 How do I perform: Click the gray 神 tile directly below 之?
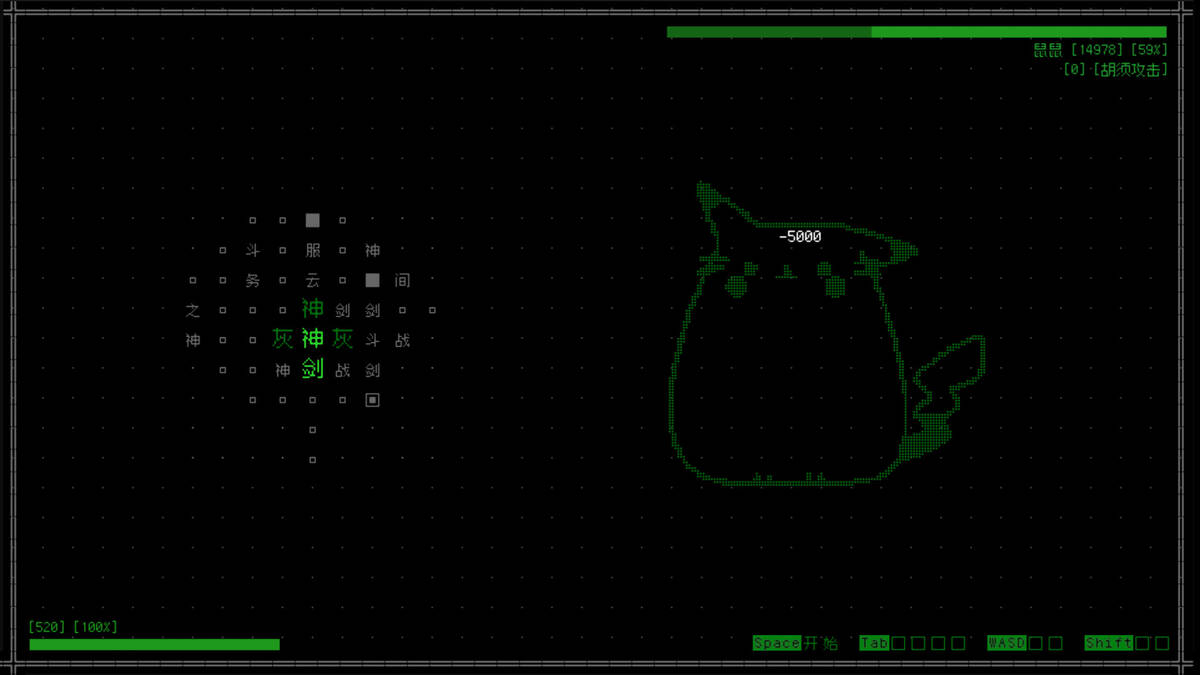[193, 341]
